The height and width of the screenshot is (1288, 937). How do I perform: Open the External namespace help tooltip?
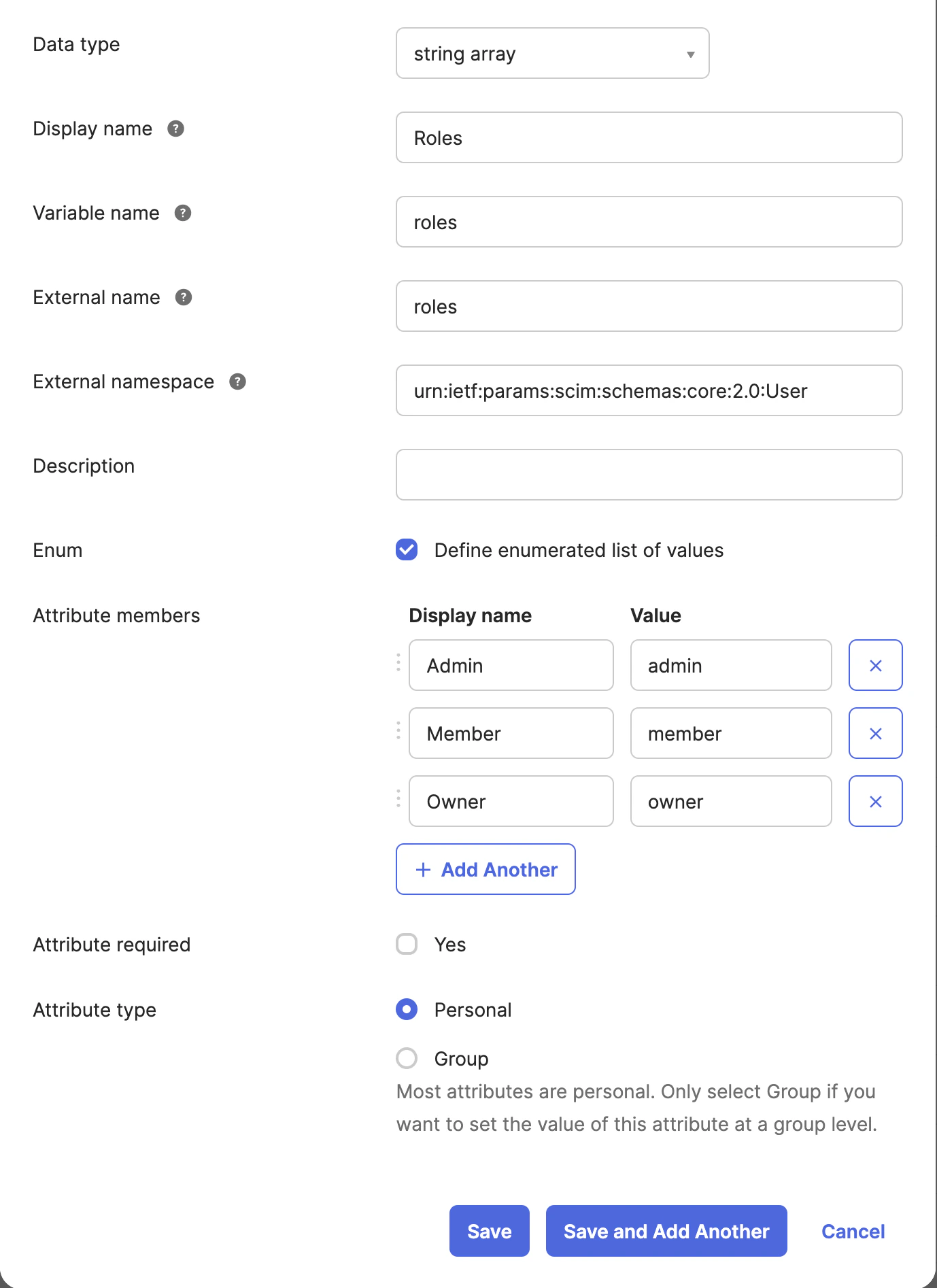pyautogui.click(x=237, y=382)
